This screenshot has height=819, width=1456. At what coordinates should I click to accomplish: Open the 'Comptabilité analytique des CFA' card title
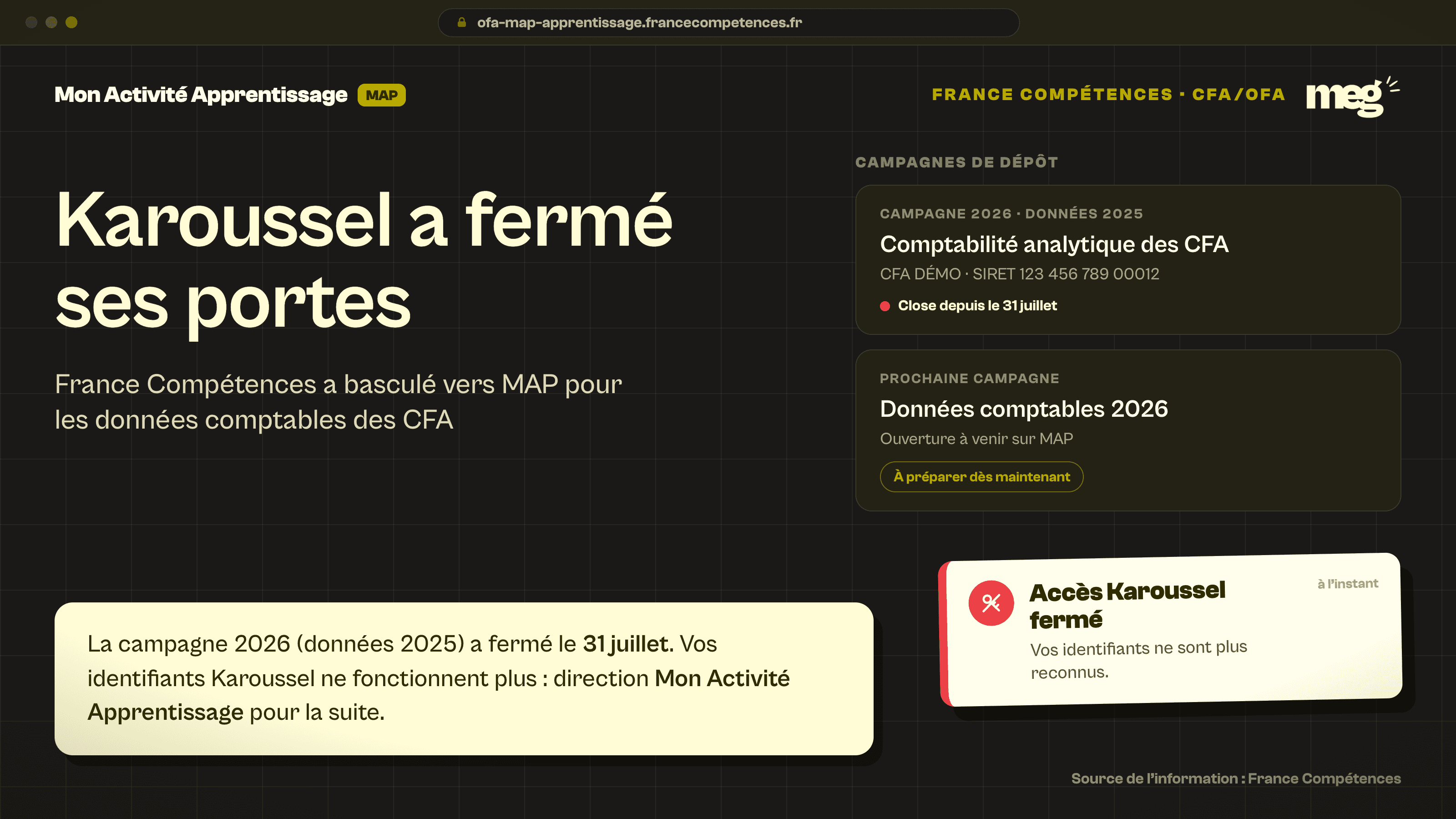(1054, 244)
